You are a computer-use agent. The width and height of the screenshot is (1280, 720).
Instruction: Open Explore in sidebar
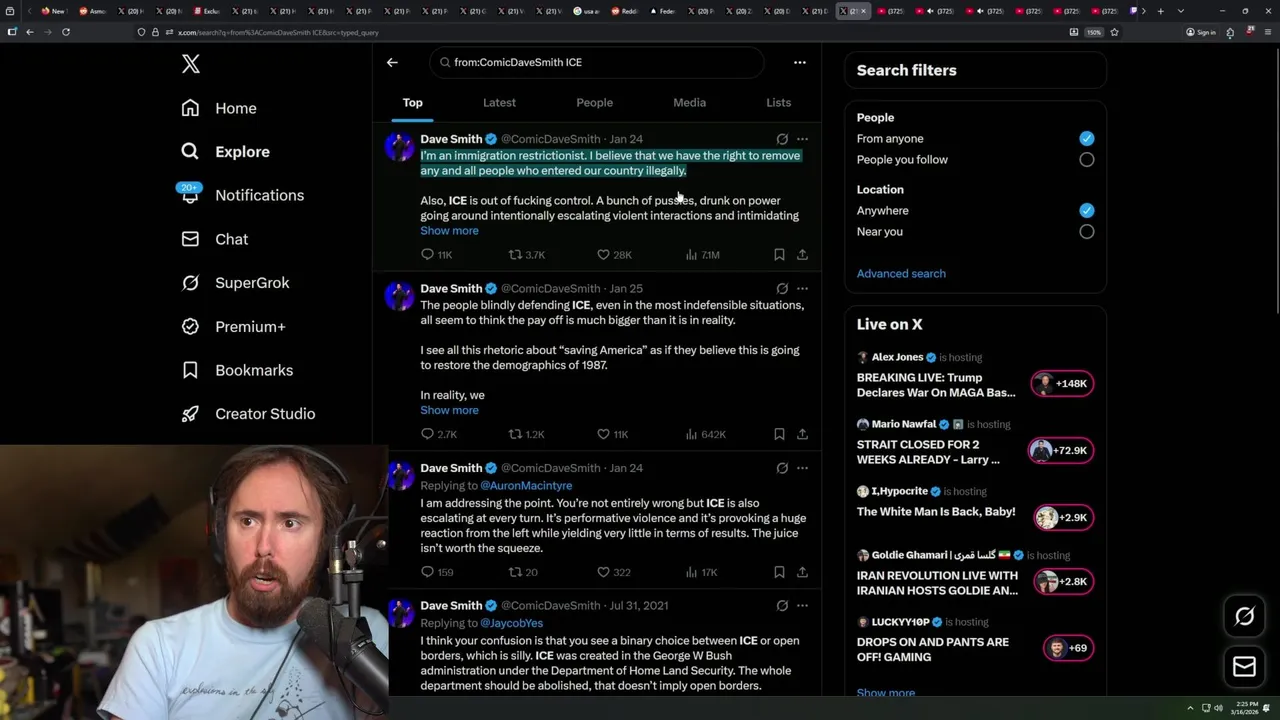pyautogui.click(x=225, y=152)
